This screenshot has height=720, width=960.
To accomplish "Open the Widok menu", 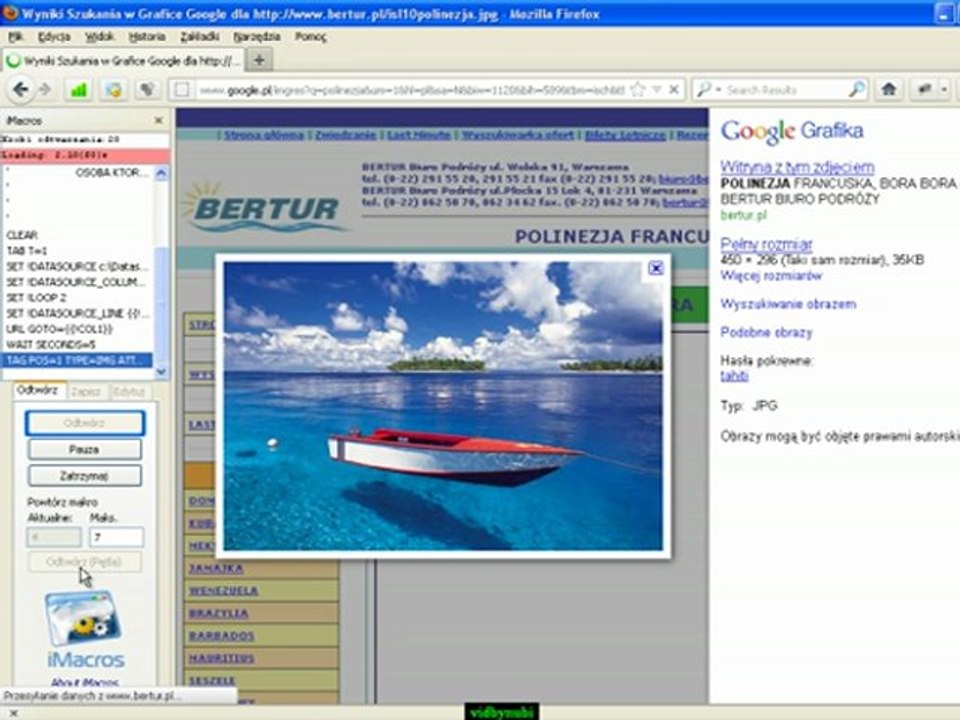I will (99, 37).
